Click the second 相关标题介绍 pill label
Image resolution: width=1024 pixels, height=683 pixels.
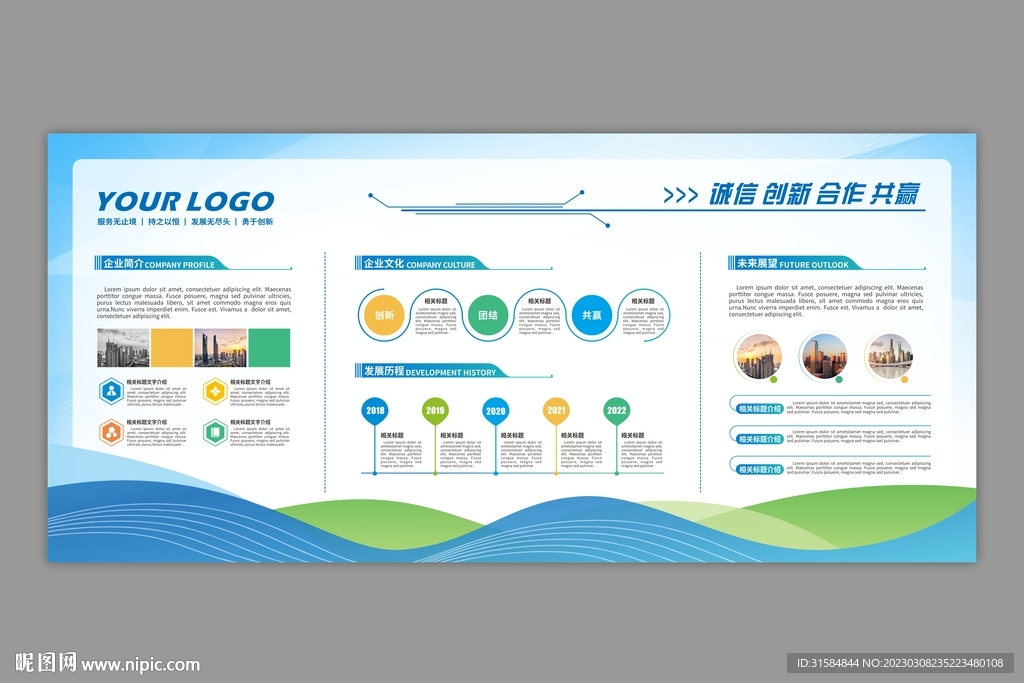tap(760, 439)
